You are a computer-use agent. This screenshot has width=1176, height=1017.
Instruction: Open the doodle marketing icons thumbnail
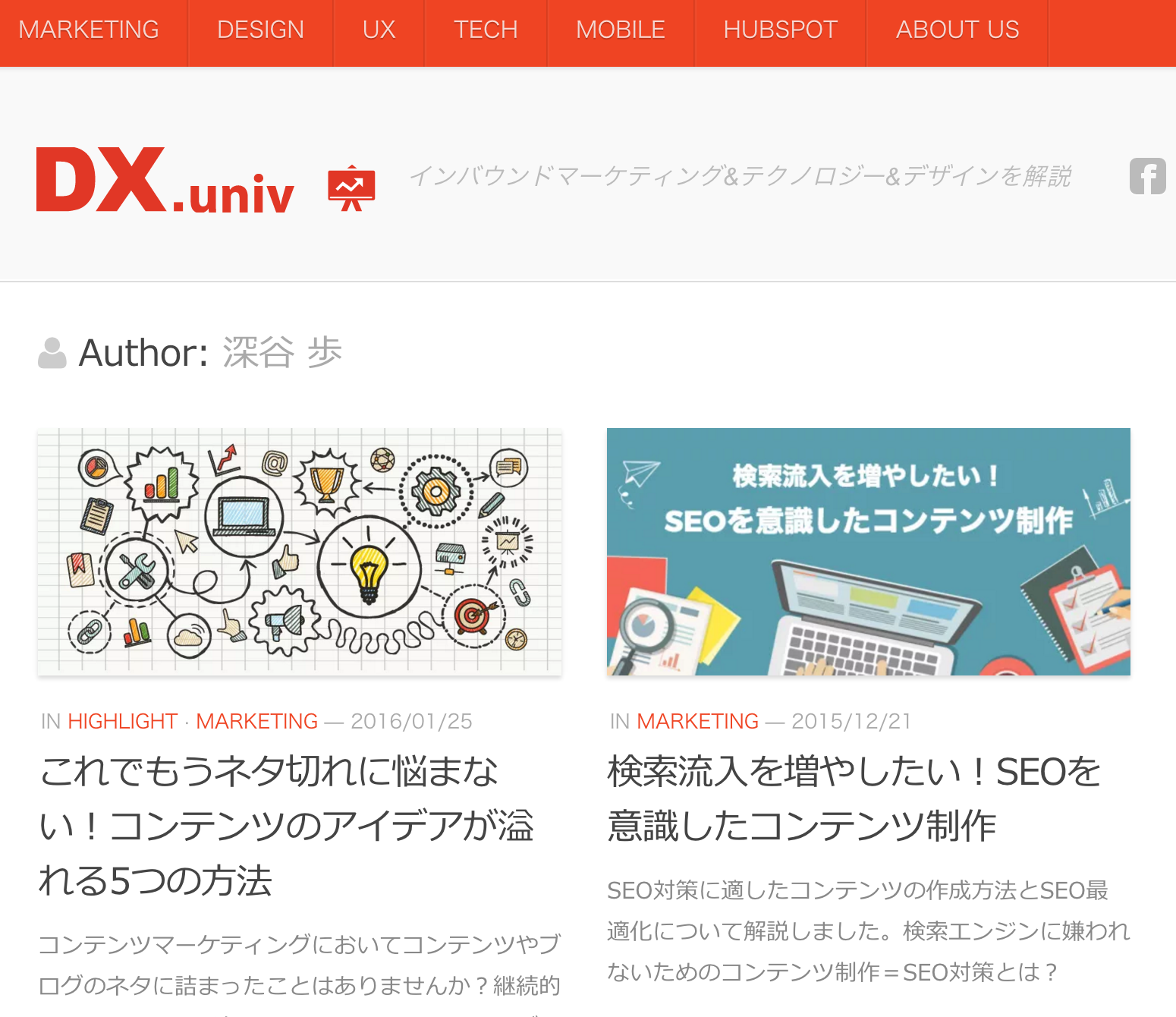300,552
